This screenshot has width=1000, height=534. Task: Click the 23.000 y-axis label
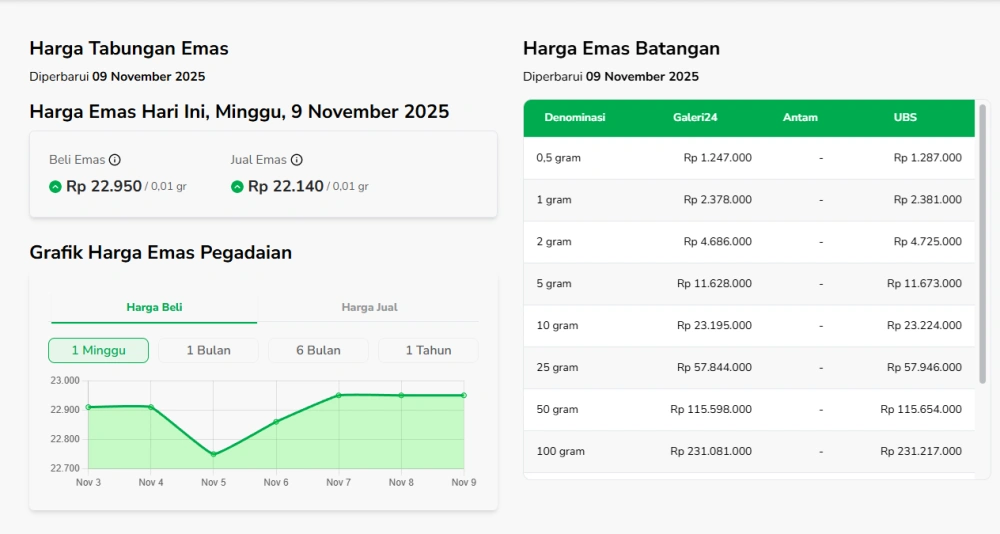65,381
